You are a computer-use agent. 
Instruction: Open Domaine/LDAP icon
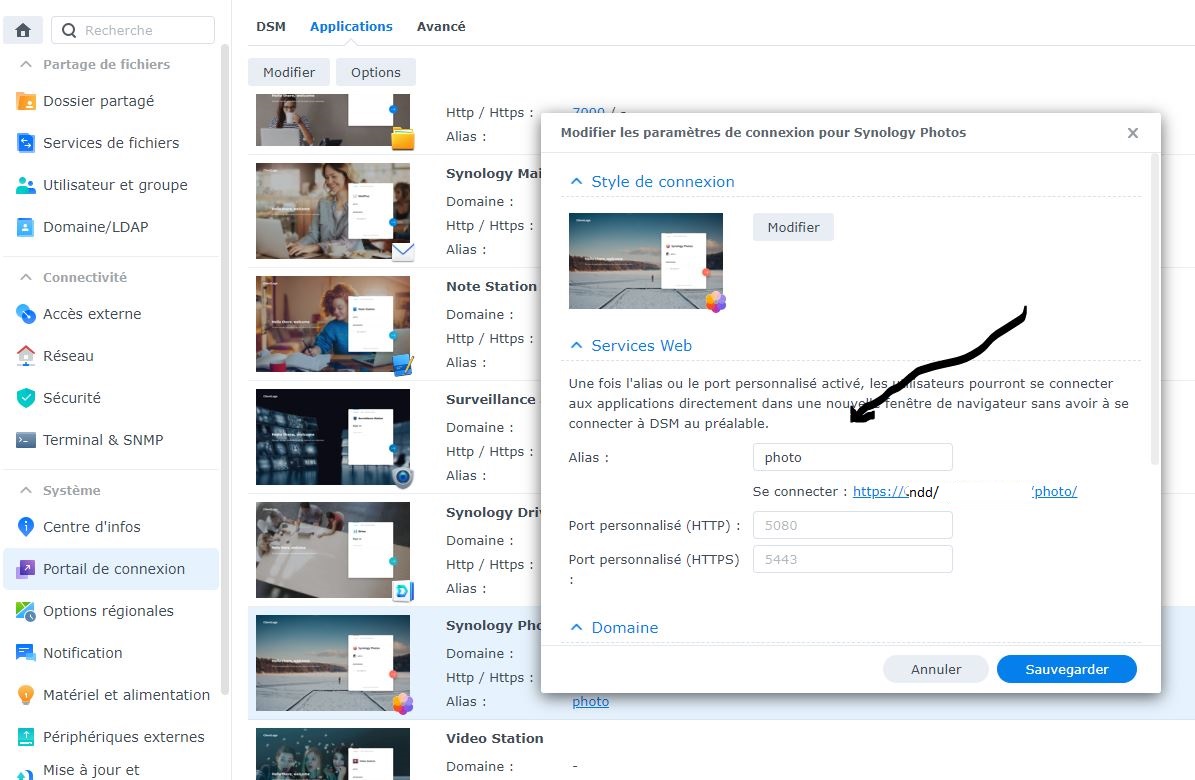[26, 226]
